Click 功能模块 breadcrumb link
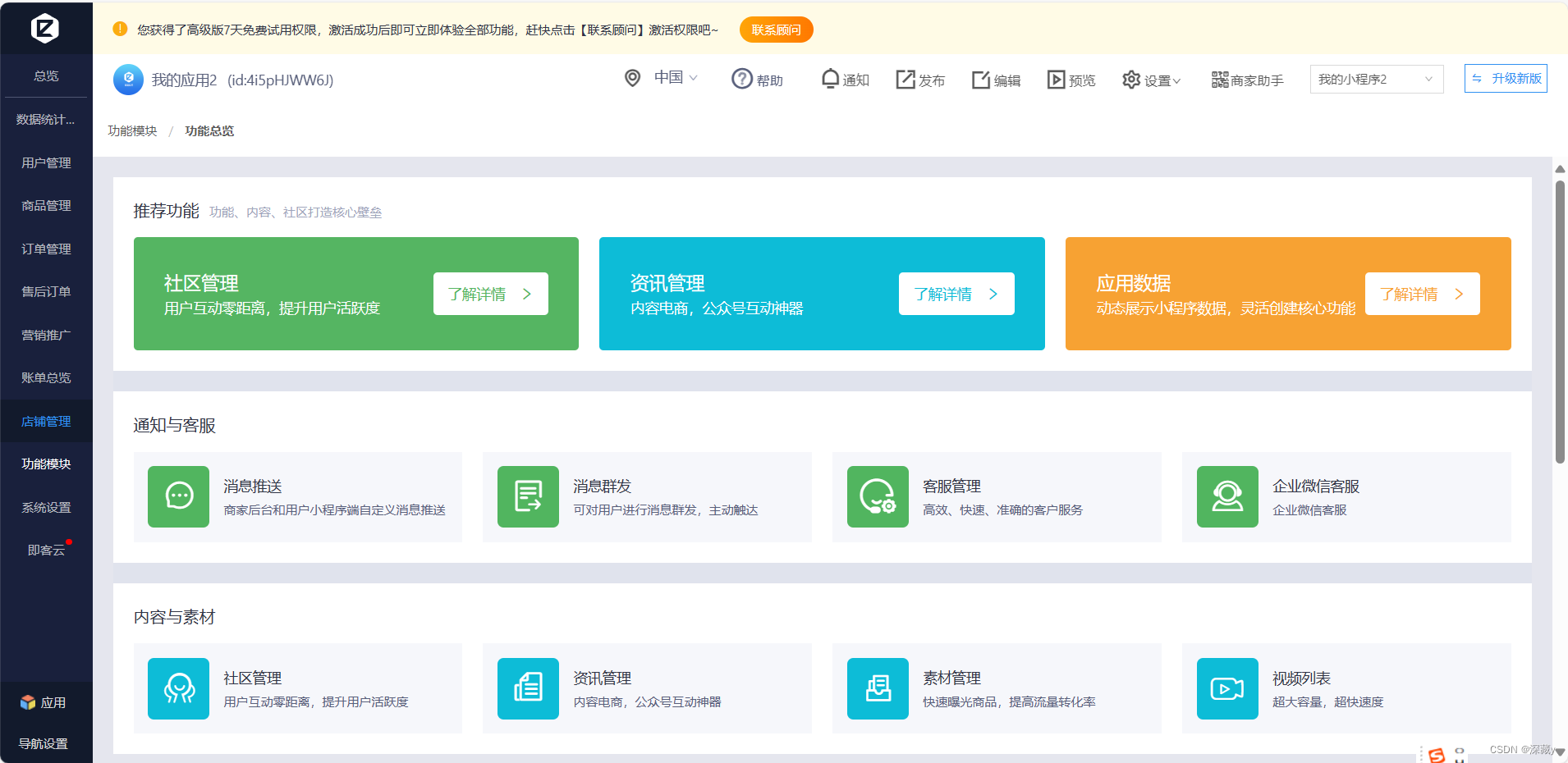1568x763 pixels. point(132,130)
